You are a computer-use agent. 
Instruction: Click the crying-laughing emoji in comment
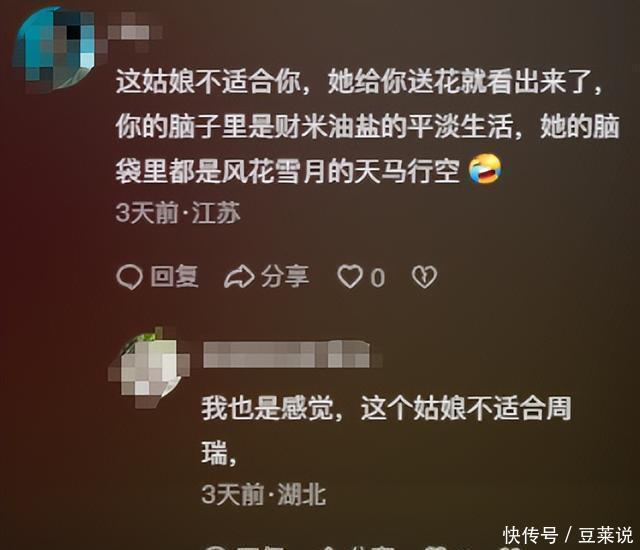(485, 169)
